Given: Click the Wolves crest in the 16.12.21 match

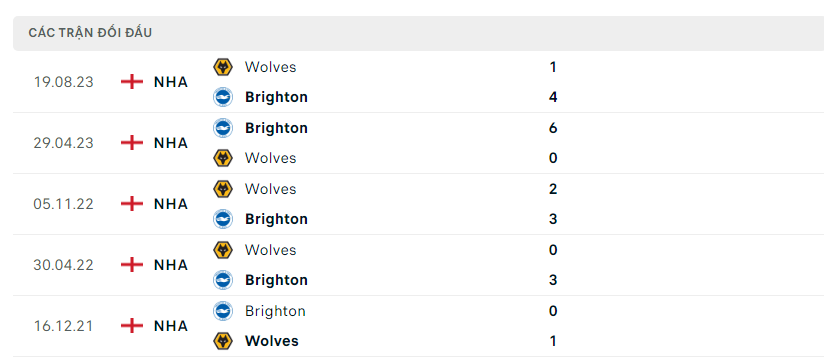Looking at the screenshot, I should coord(223,341).
